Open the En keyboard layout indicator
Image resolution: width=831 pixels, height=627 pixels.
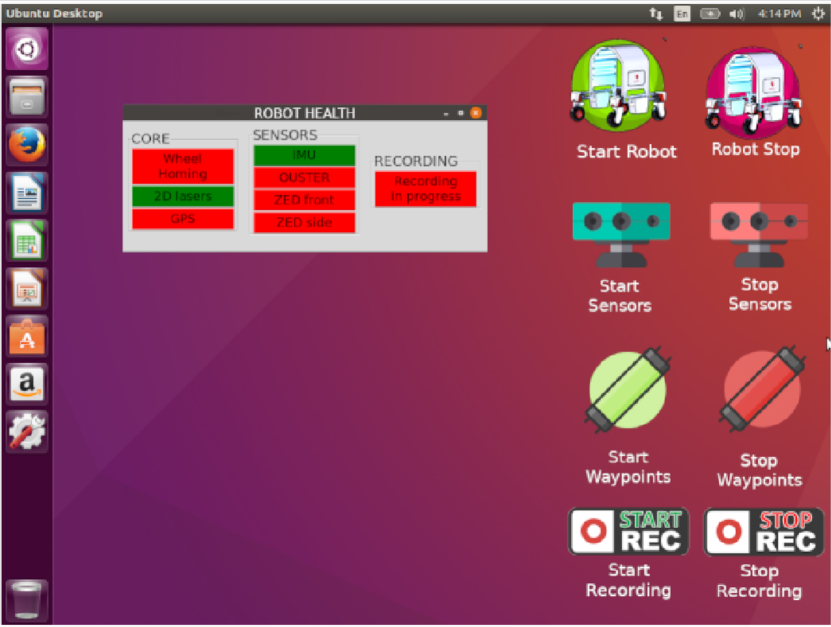click(682, 14)
